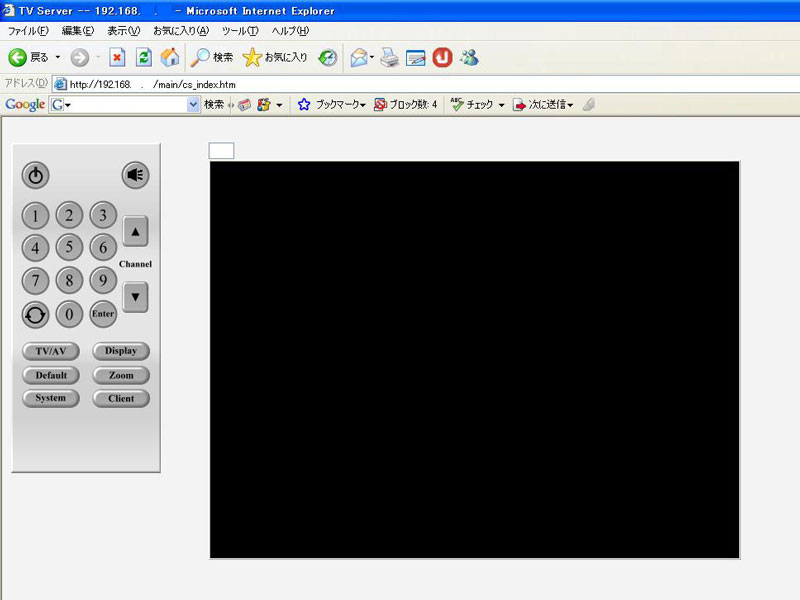
Task: Click the Google logo on the toolbar
Action: pyautogui.click(x=25, y=105)
